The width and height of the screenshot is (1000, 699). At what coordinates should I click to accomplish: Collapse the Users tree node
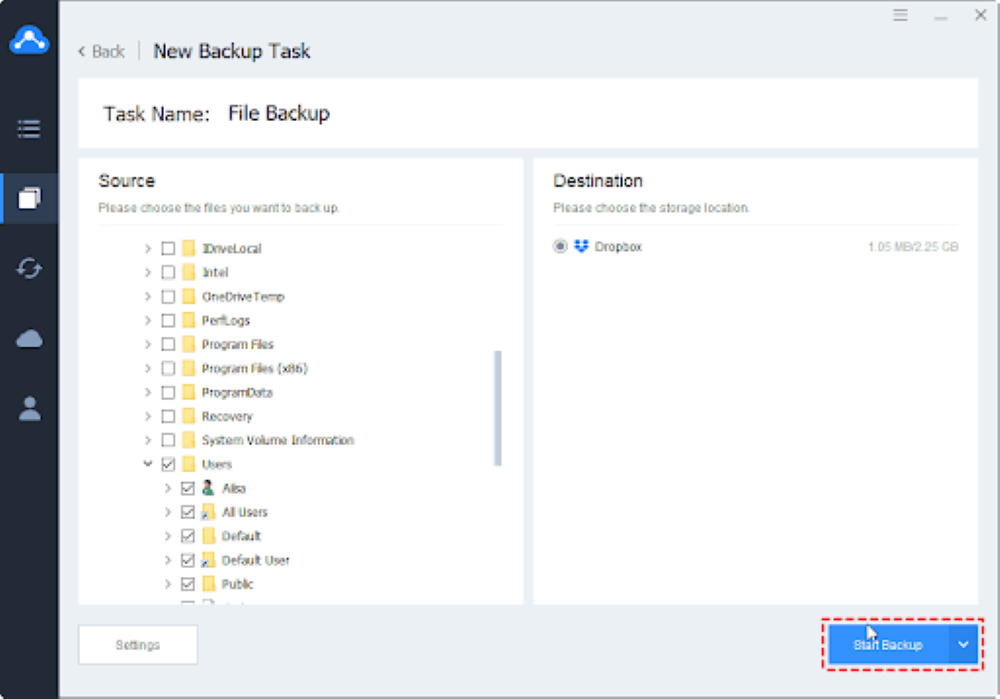tap(148, 464)
